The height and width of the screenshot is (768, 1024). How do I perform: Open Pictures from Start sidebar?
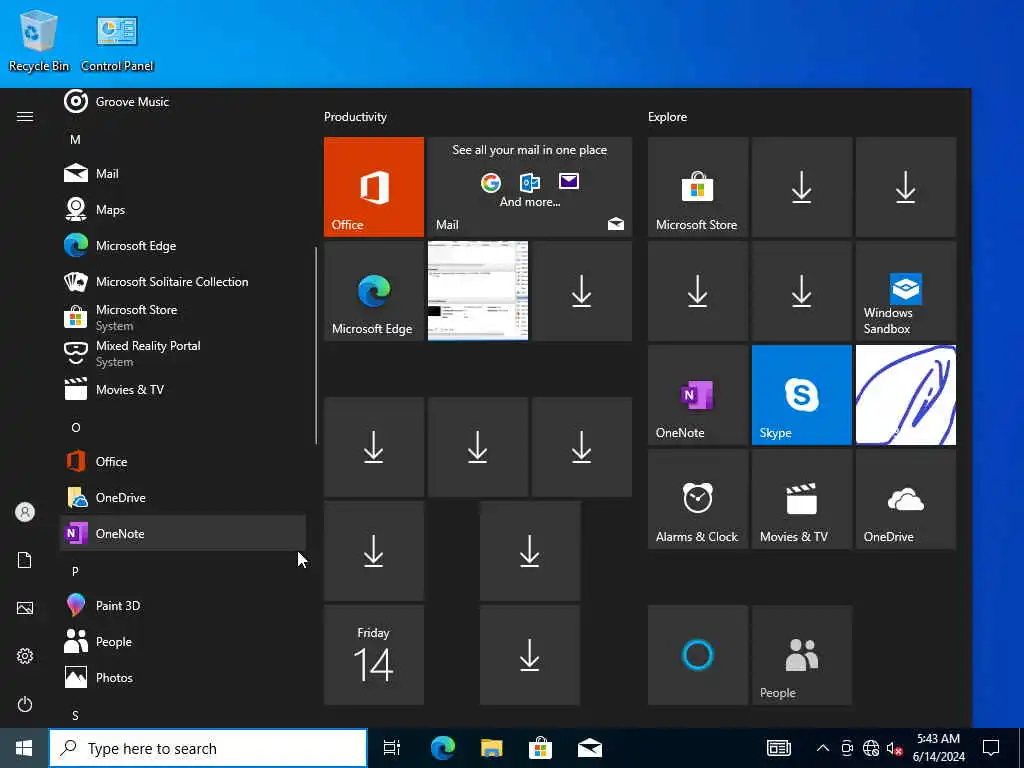[x=25, y=608]
